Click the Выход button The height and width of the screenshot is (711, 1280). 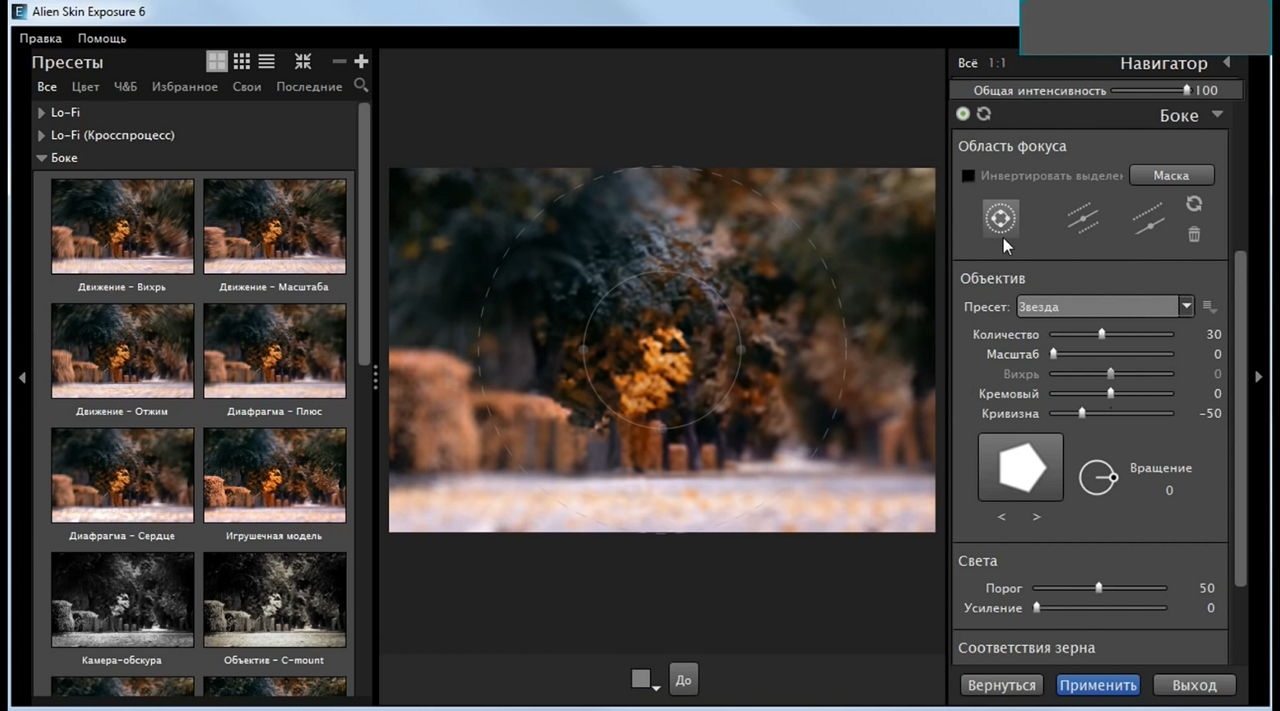(1194, 685)
